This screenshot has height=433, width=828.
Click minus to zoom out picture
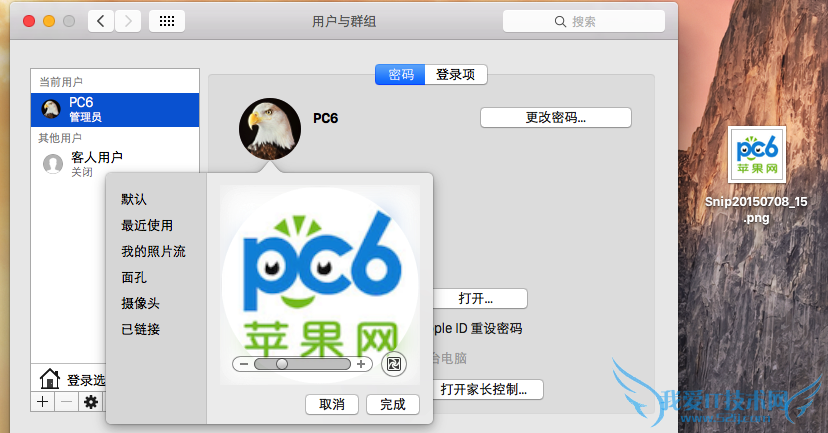tap(243, 364)
